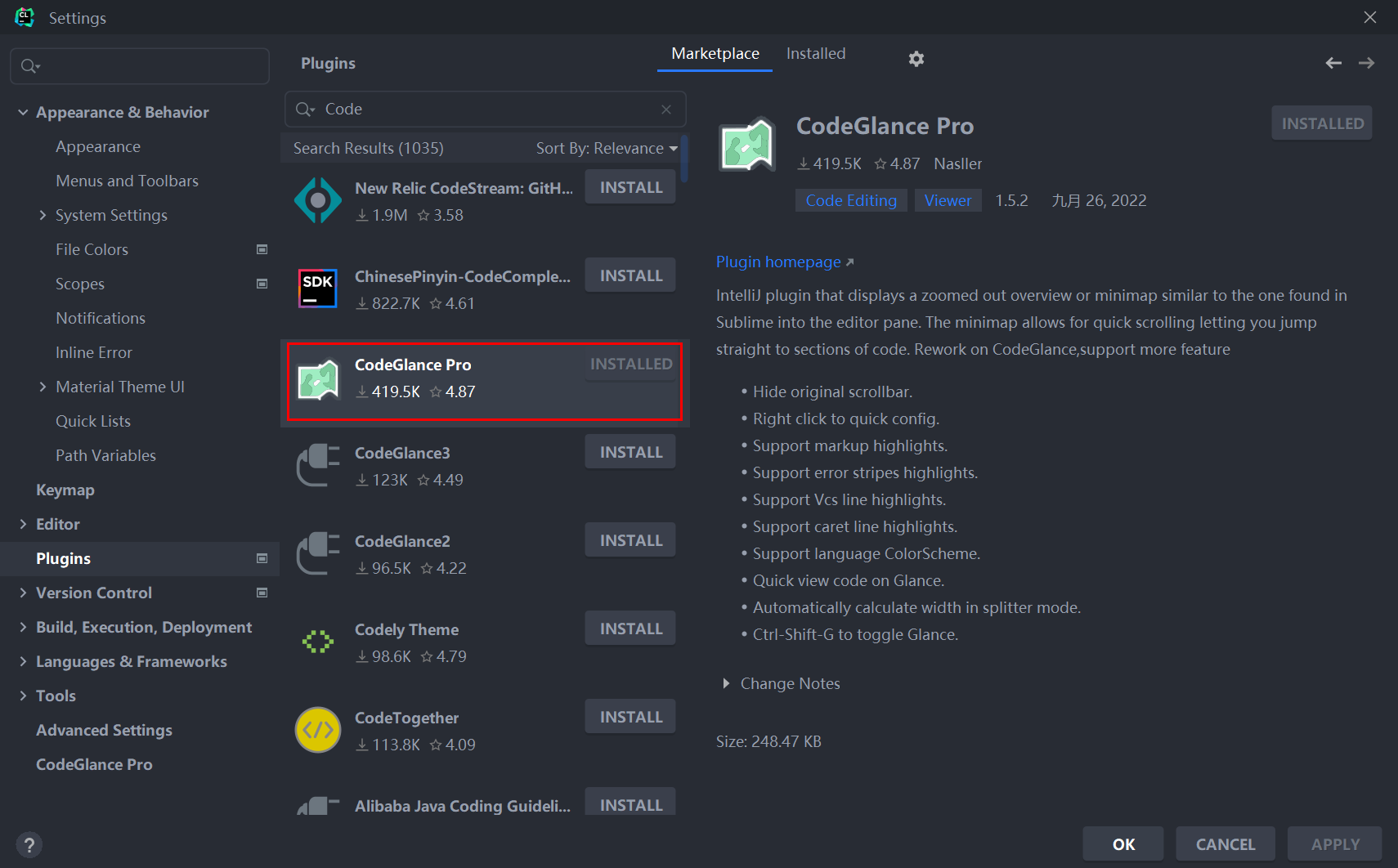
Task: Click the New Relic CodeStream plugin icon
Action: tap(318, 199)
